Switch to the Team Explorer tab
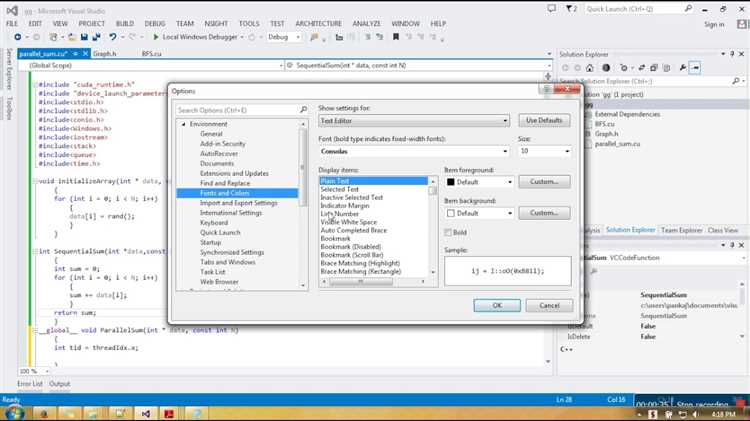 pyautogui.click(x=682, y=230)
